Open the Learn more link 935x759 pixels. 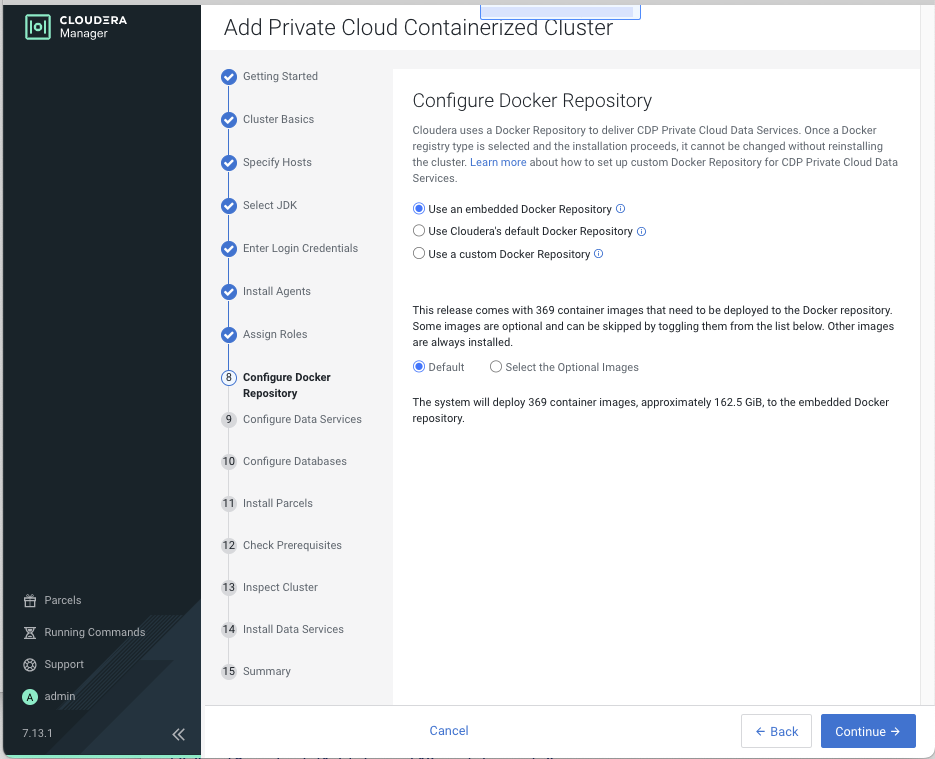pos(498,162)
